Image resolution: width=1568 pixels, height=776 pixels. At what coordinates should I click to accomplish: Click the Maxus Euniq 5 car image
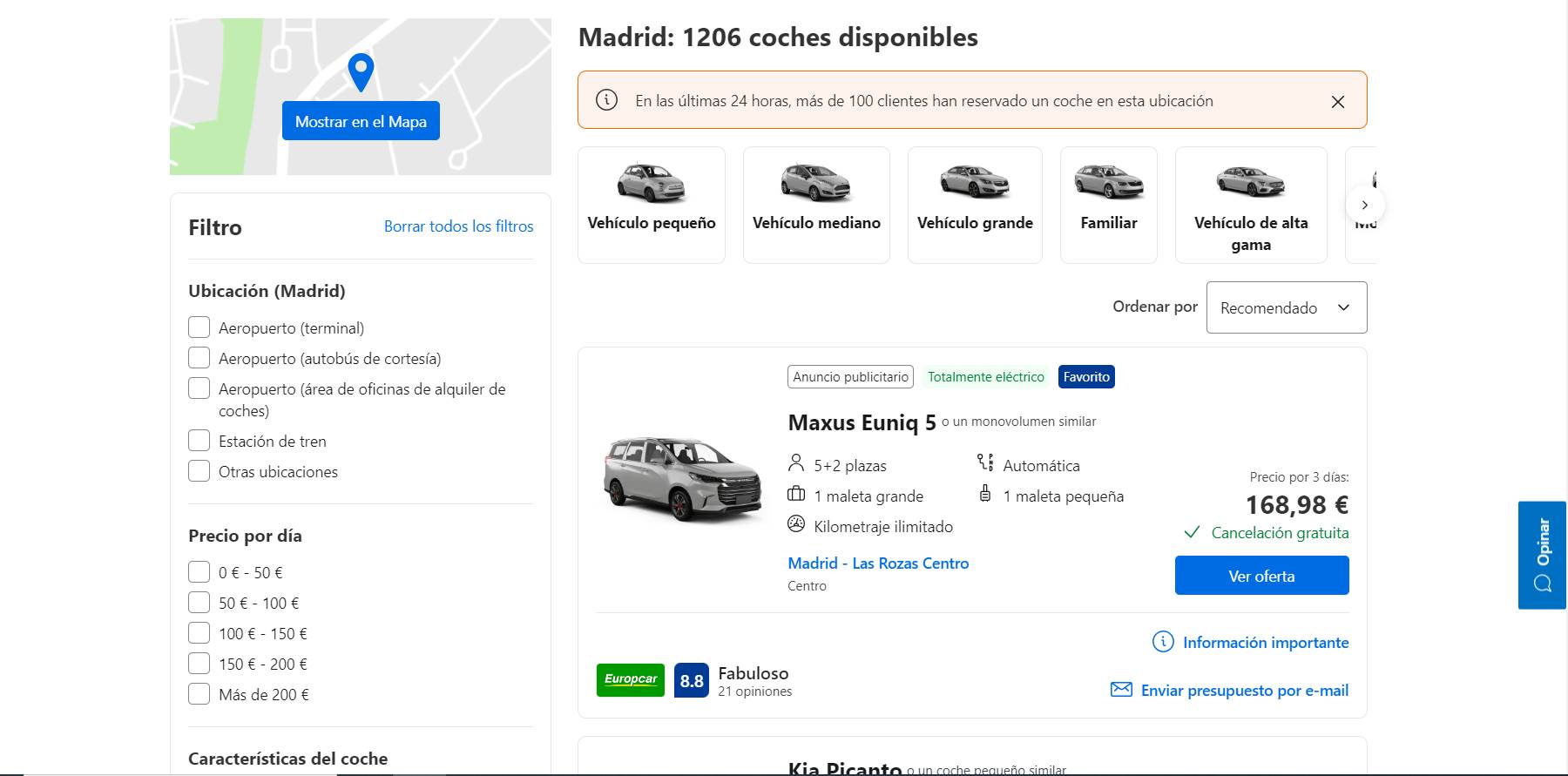(x=683, y=479)
